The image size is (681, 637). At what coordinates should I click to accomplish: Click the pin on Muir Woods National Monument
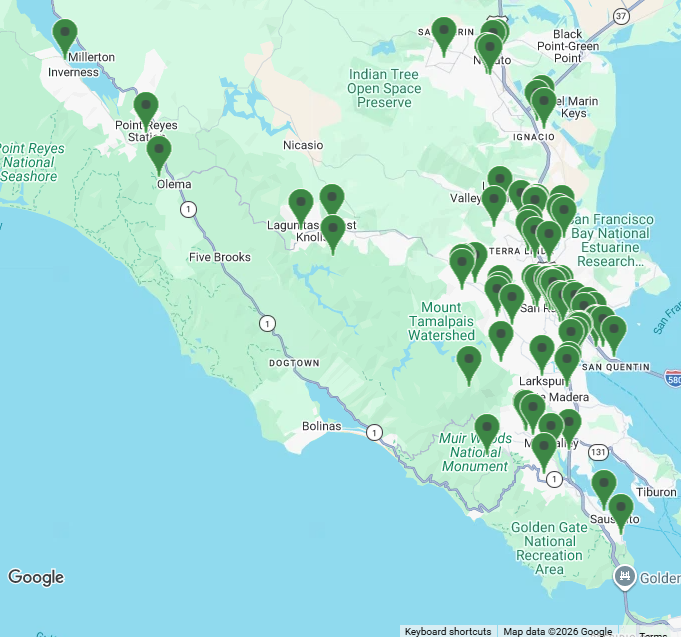coord(487,434)
